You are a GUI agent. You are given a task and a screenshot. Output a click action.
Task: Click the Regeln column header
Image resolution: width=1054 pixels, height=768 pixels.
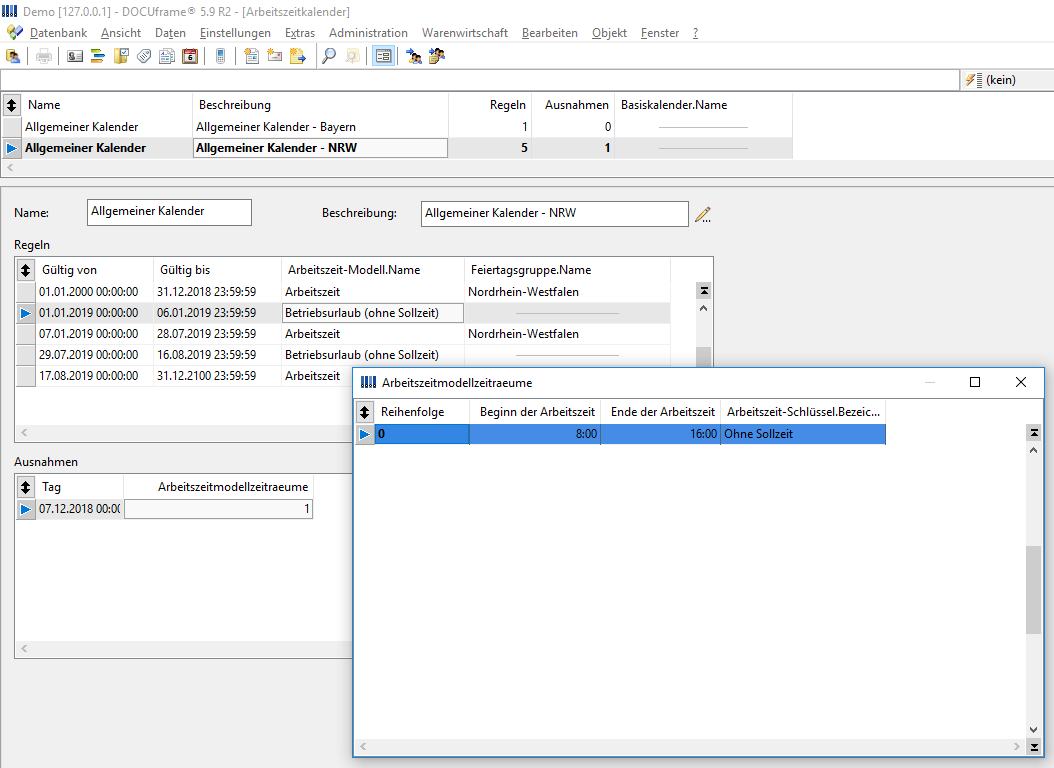(490, 105)
